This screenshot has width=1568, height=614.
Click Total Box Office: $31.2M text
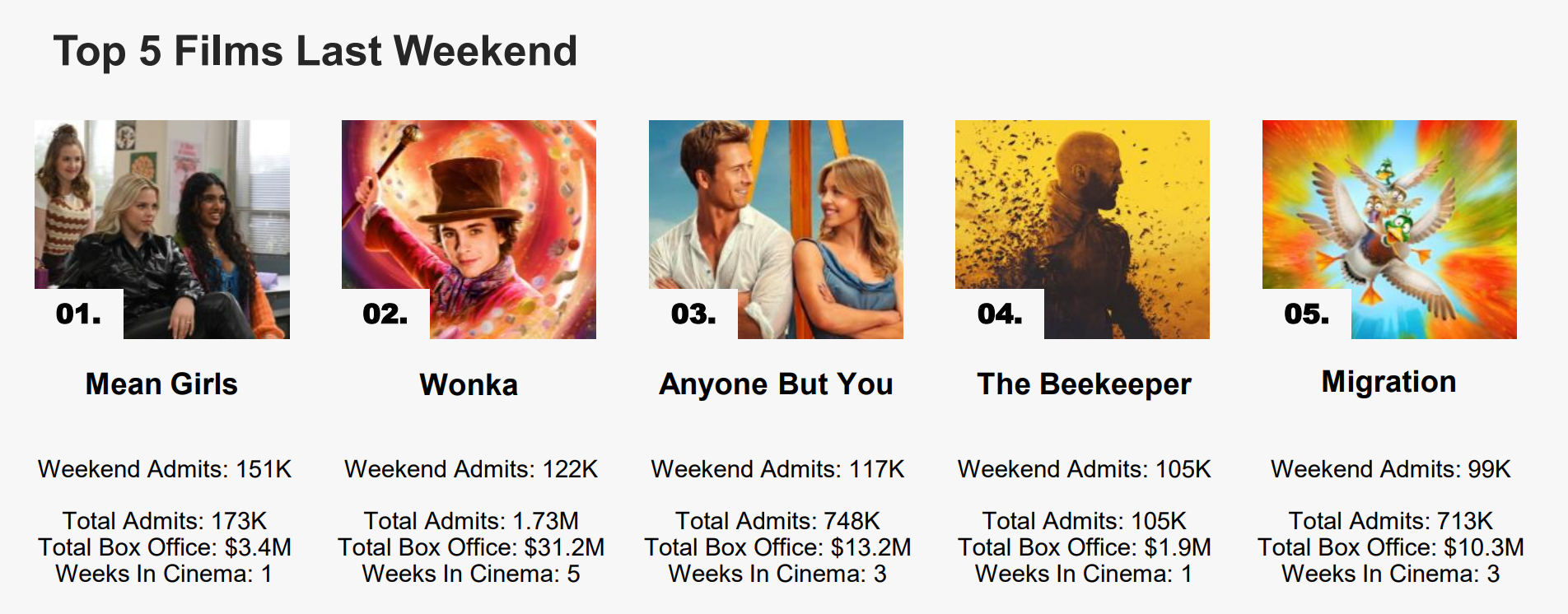pyautogui.click(x=471, y=547)
